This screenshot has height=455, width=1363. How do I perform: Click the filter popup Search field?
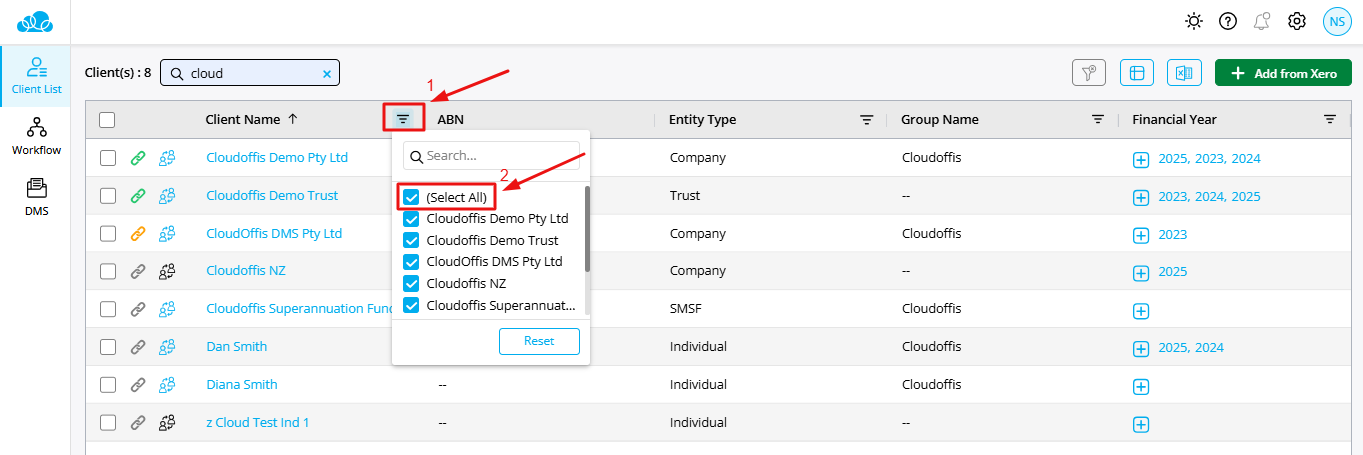tap(500, 156)
